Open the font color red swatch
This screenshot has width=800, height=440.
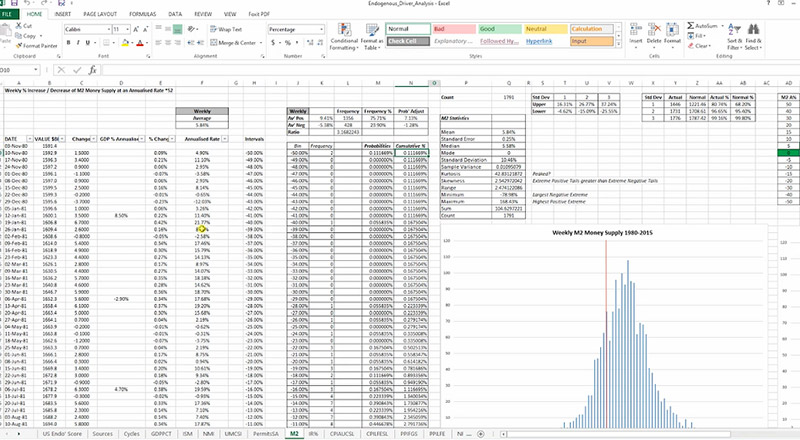point(140,43)
